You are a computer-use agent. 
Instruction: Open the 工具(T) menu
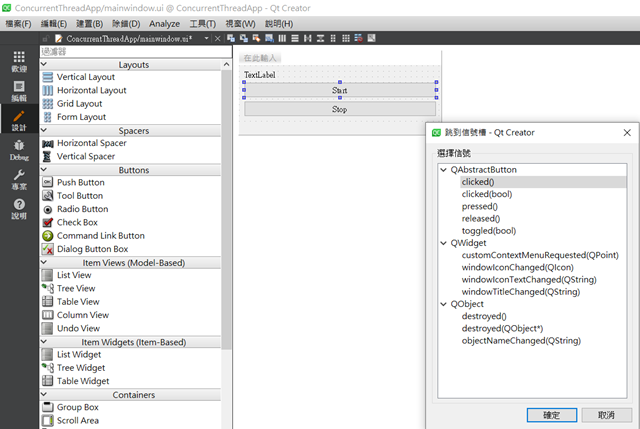(x=203, y=24)
